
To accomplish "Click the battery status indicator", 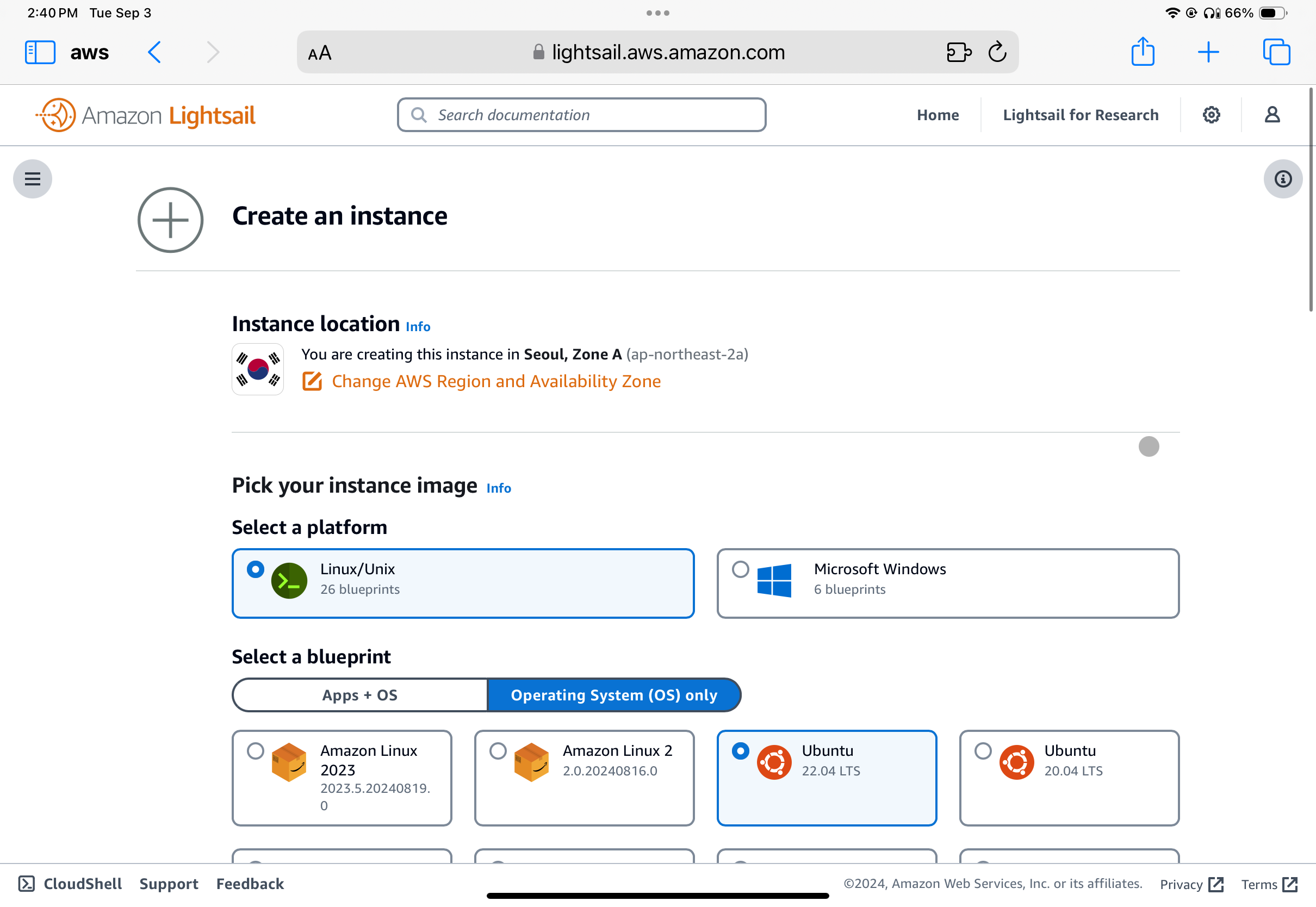I will point(1273,13).
